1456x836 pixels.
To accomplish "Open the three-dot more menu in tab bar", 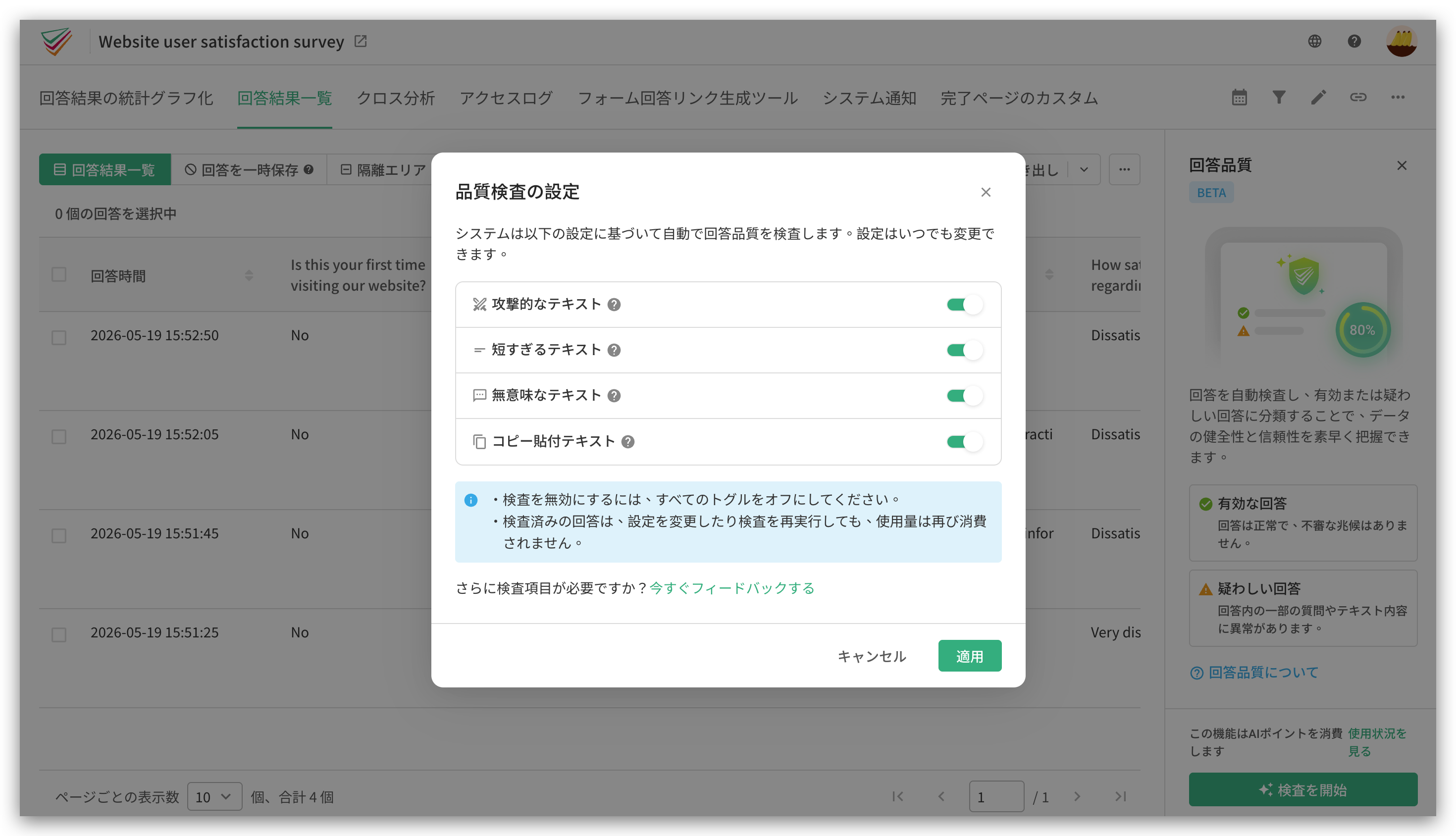I will tap(1398, 97).
